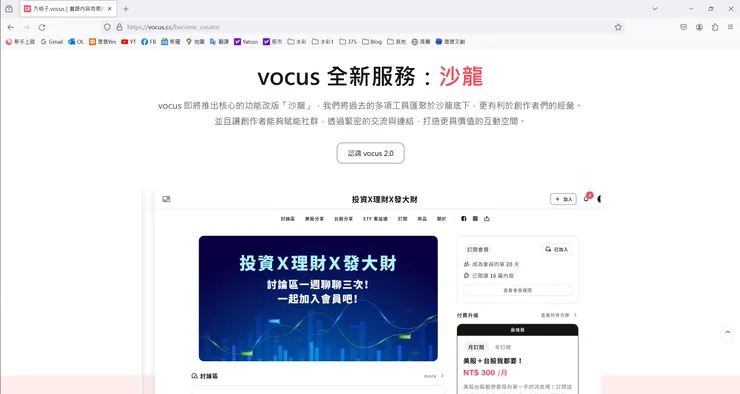Image resolution: width=740 pixels, height=394 pixels.
Task: Open the translate bookmark
Action: point(219,42)
